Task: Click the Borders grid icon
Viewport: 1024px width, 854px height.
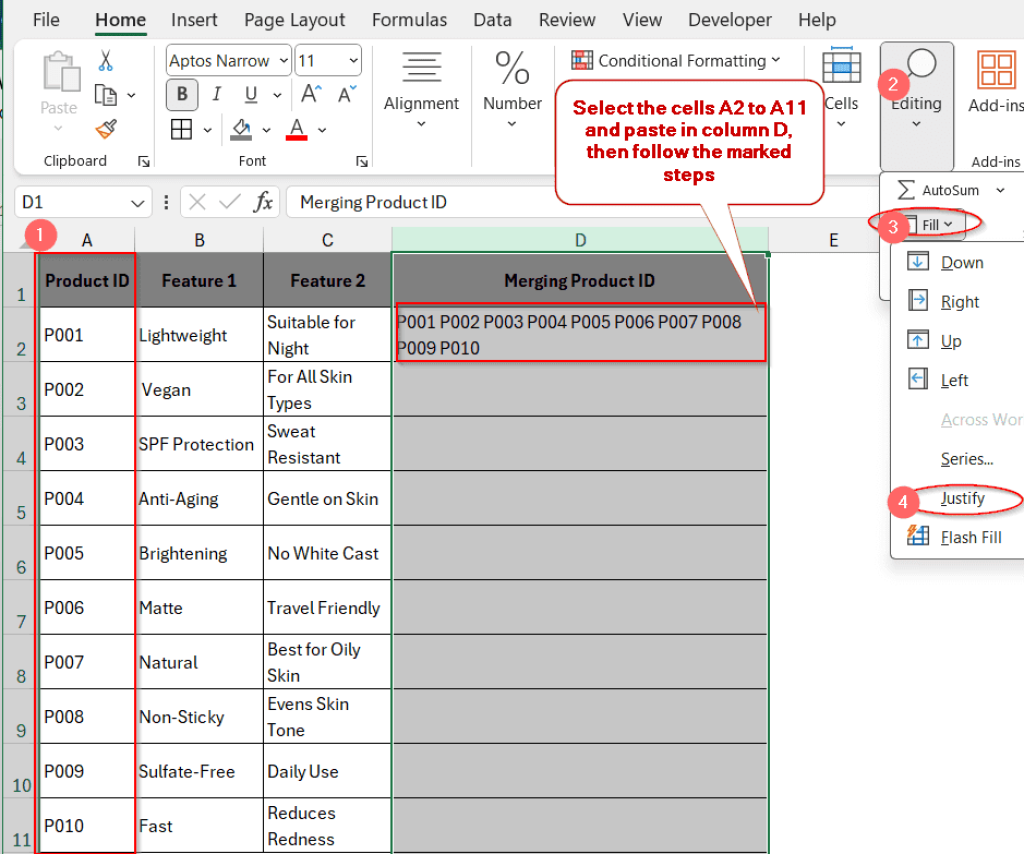Action: tap(179, 128)
